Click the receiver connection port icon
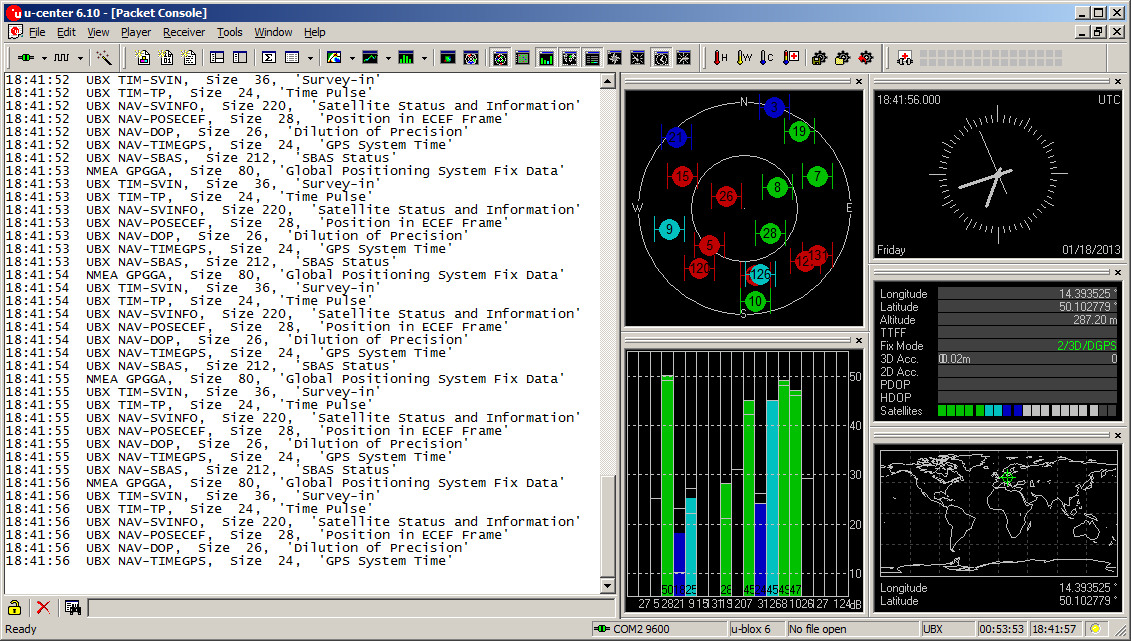 tap(26, 58)
